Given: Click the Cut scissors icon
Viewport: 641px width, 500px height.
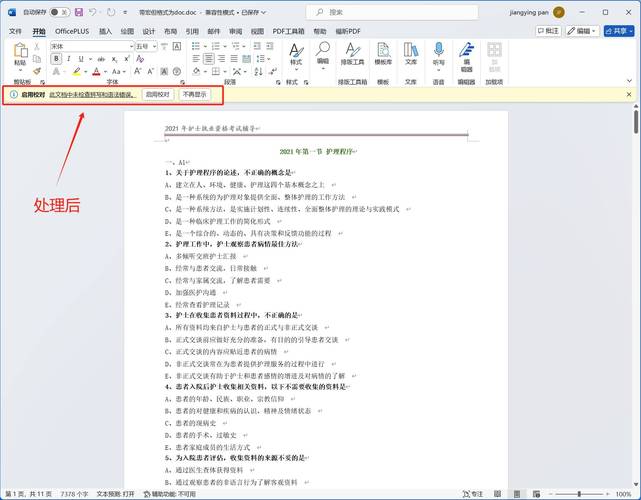Looking at the screenshot, I should point(37,47).
